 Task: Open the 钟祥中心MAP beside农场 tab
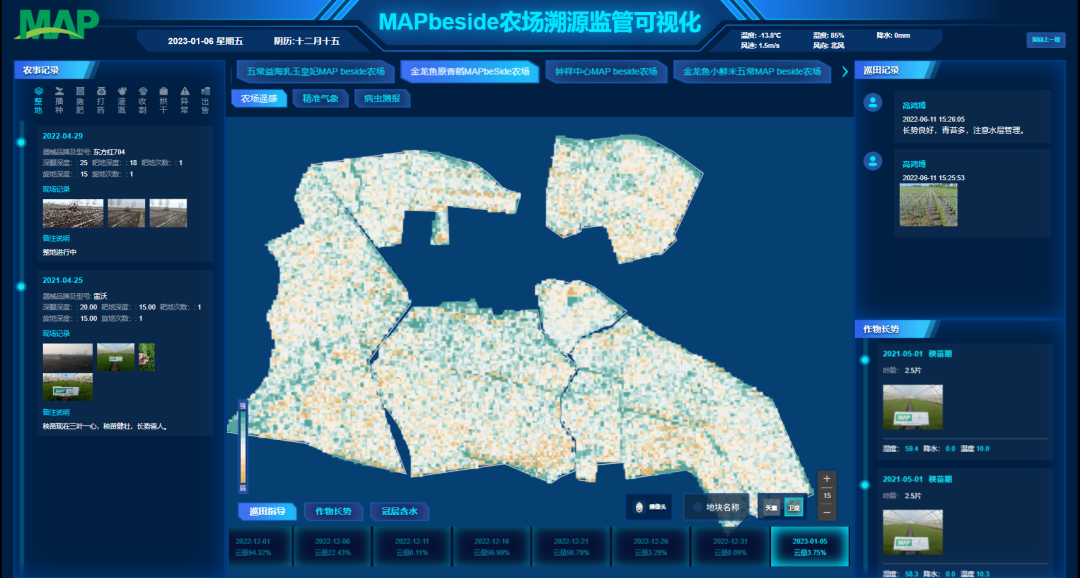tap(606, 72)
